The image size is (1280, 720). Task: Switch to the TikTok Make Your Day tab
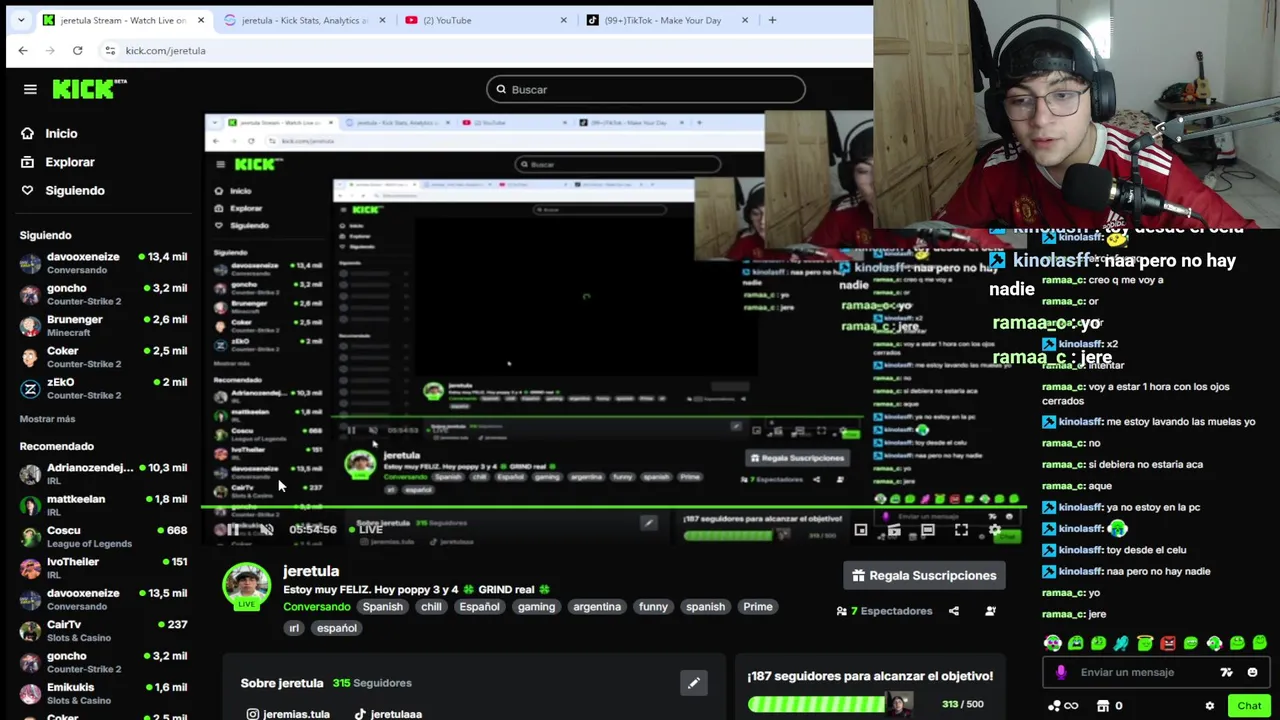click(667, 20)
